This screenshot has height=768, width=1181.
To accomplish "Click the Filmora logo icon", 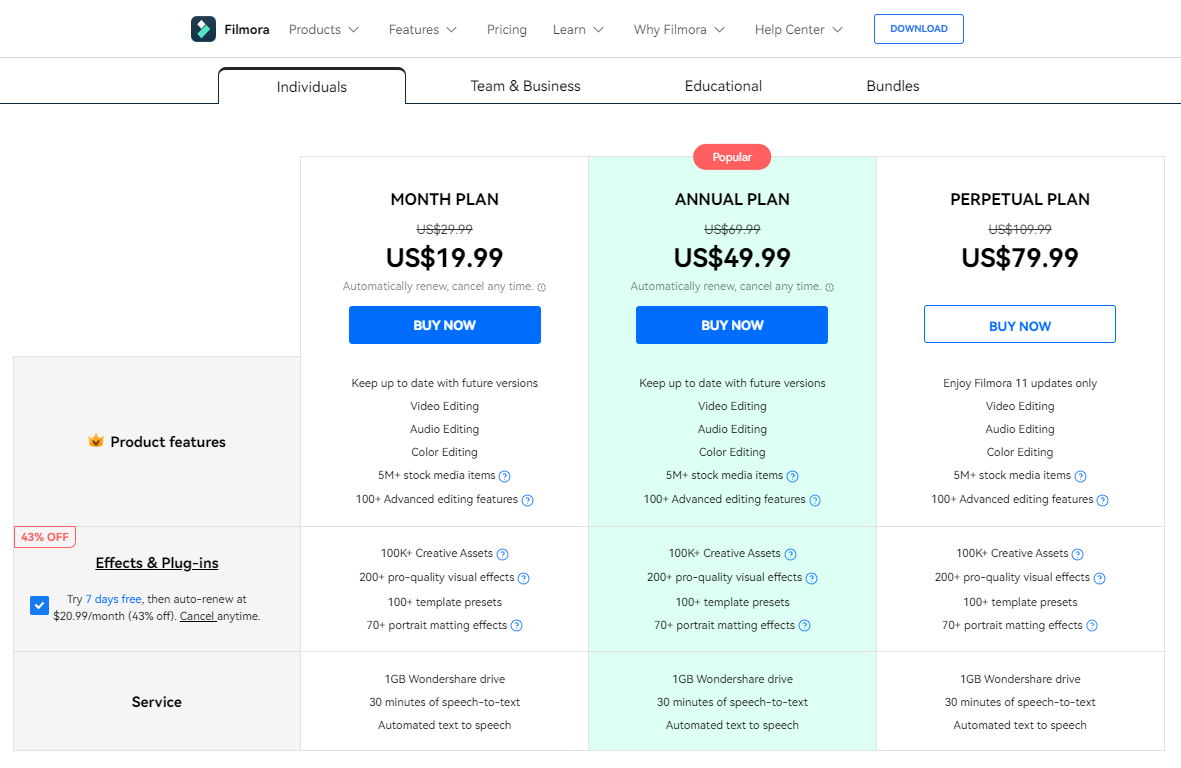I will (203, 29).
